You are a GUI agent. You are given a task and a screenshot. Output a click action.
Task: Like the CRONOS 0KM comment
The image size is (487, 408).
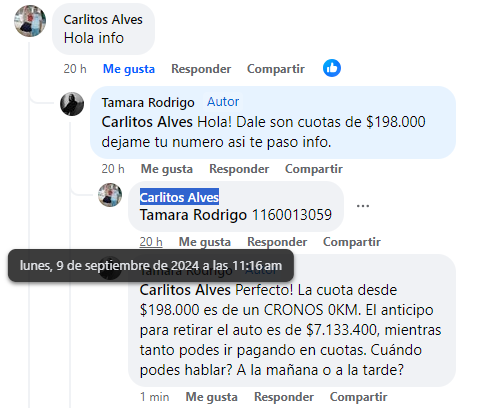coord(211,397)
